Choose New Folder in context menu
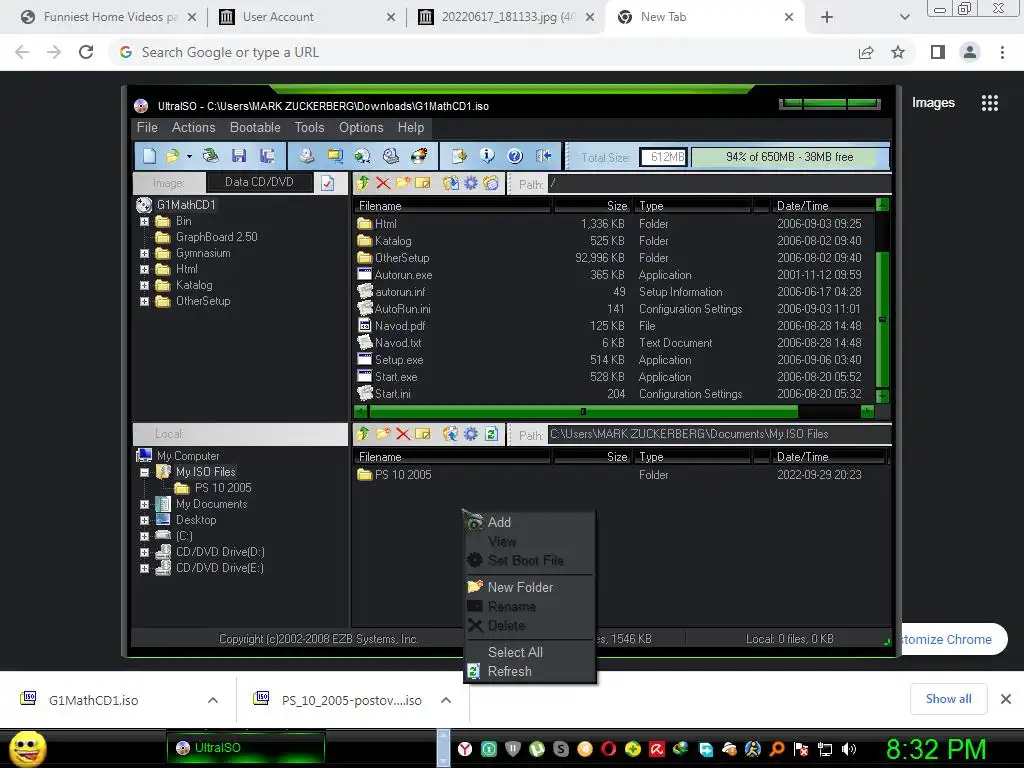 click(x=530, y=587)
